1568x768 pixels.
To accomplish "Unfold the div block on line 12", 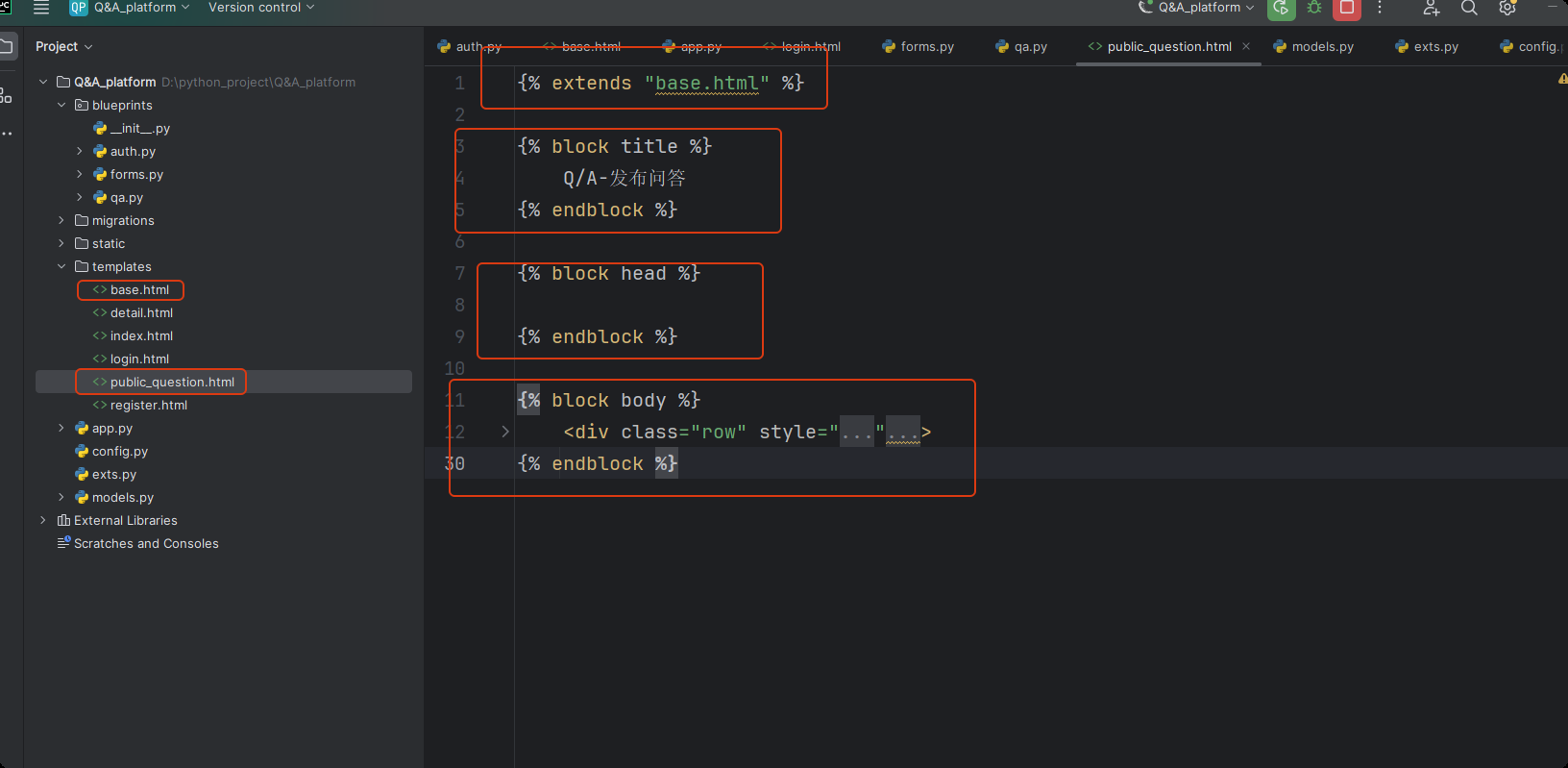I will tap(505, 432).
